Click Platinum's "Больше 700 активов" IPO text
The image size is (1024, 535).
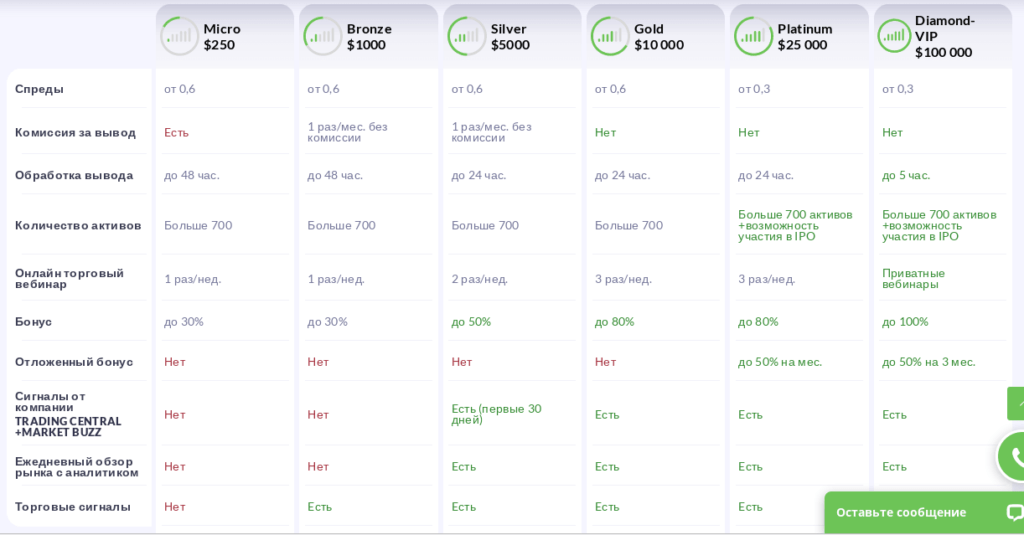coord(795,225)
